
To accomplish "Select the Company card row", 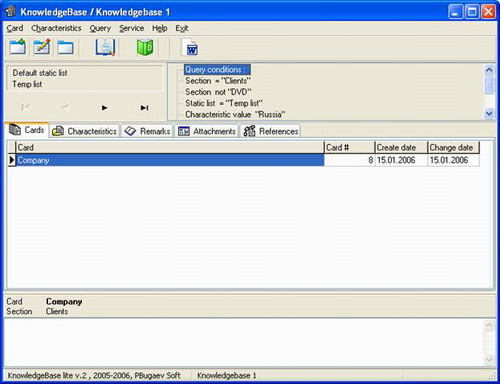I will pos(170,160).
